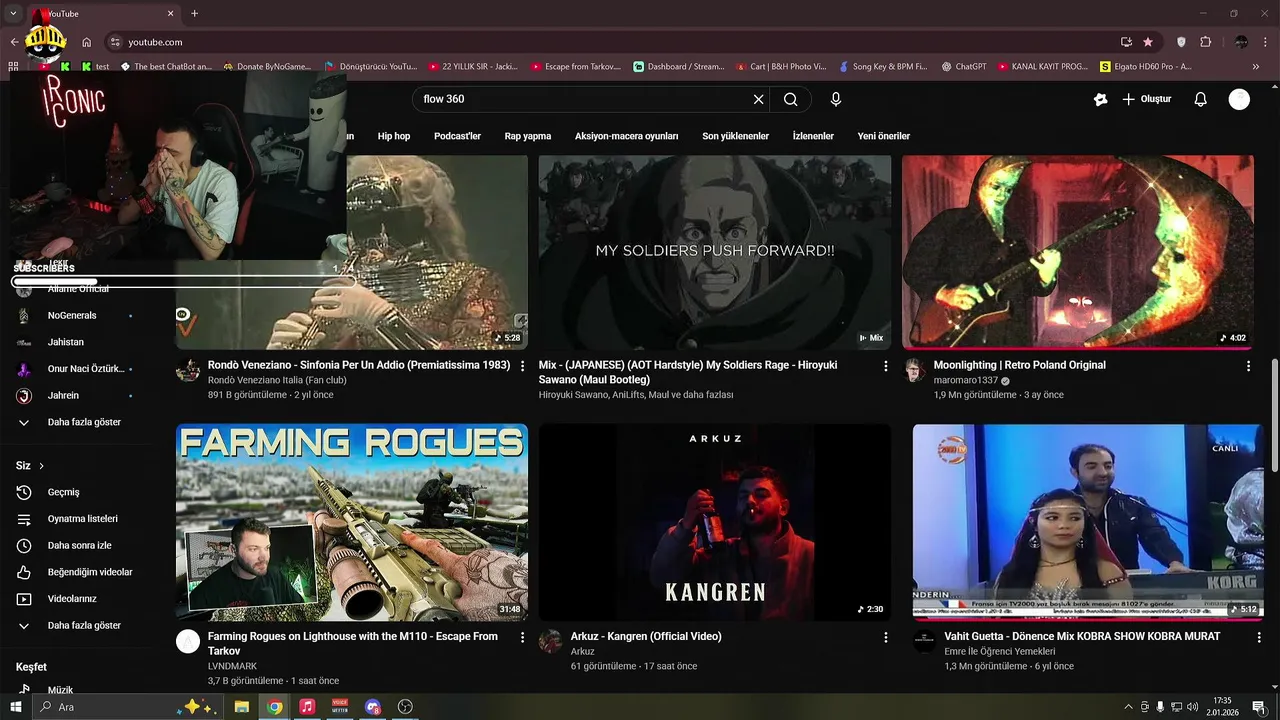Click the Windows taskbar search box

[127, 707]
